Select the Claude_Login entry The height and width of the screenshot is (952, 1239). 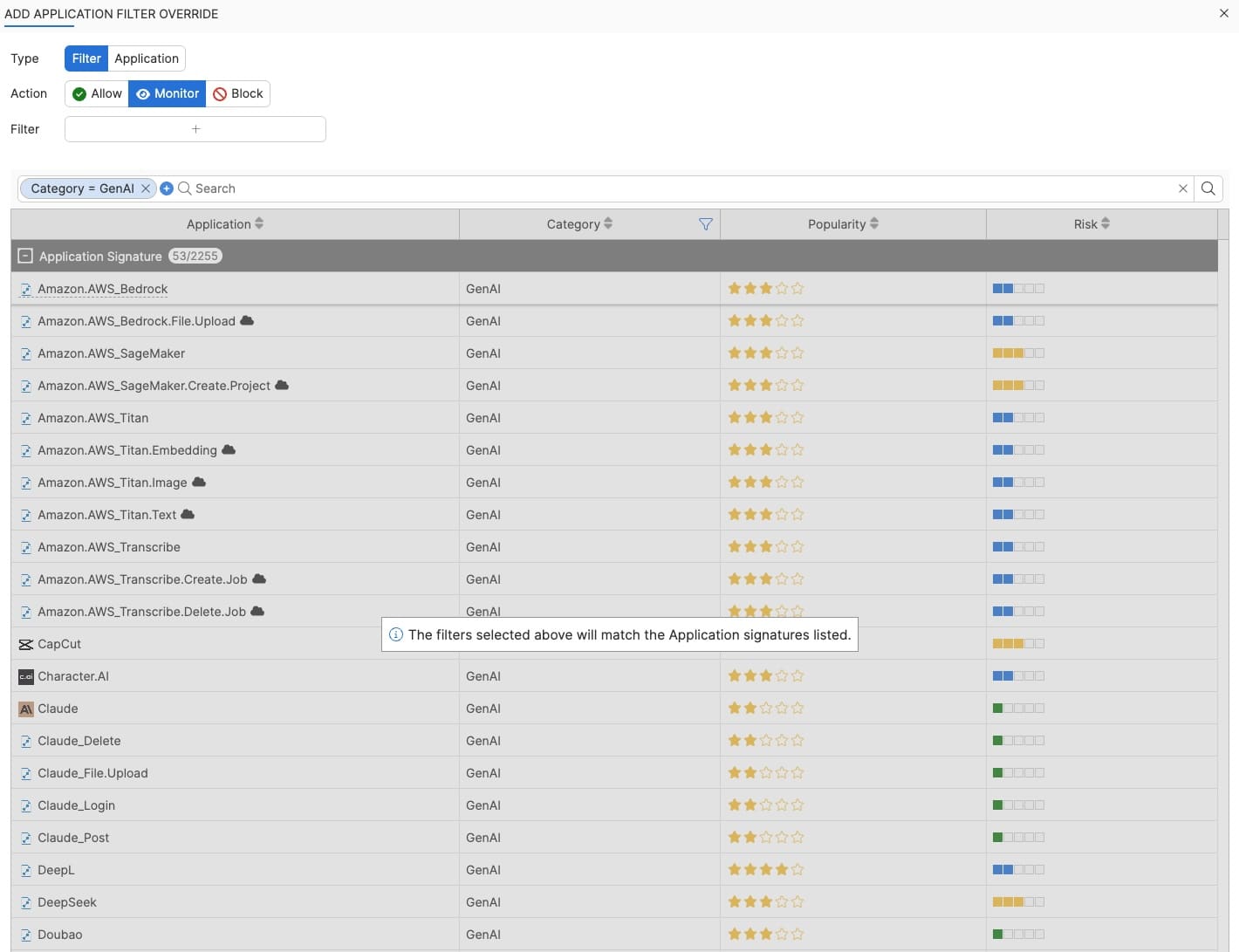coord(614,805)
